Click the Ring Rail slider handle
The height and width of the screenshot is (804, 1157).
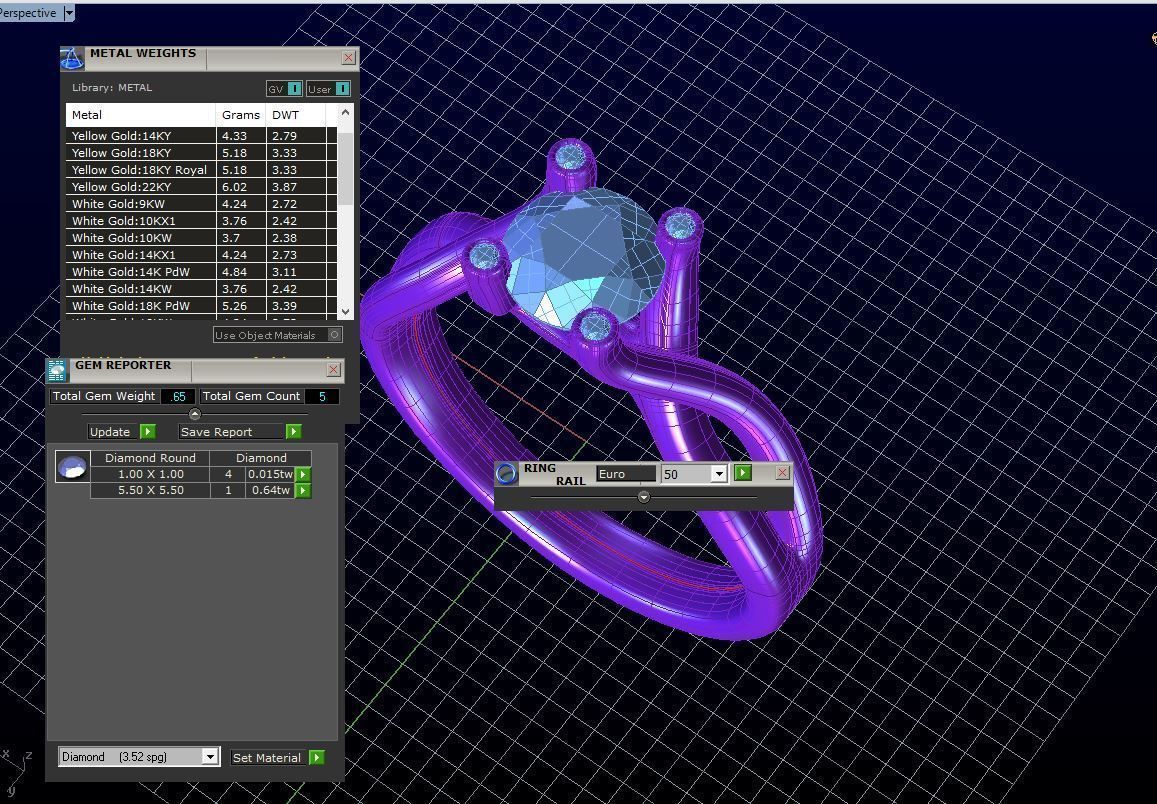click(643, 497)
